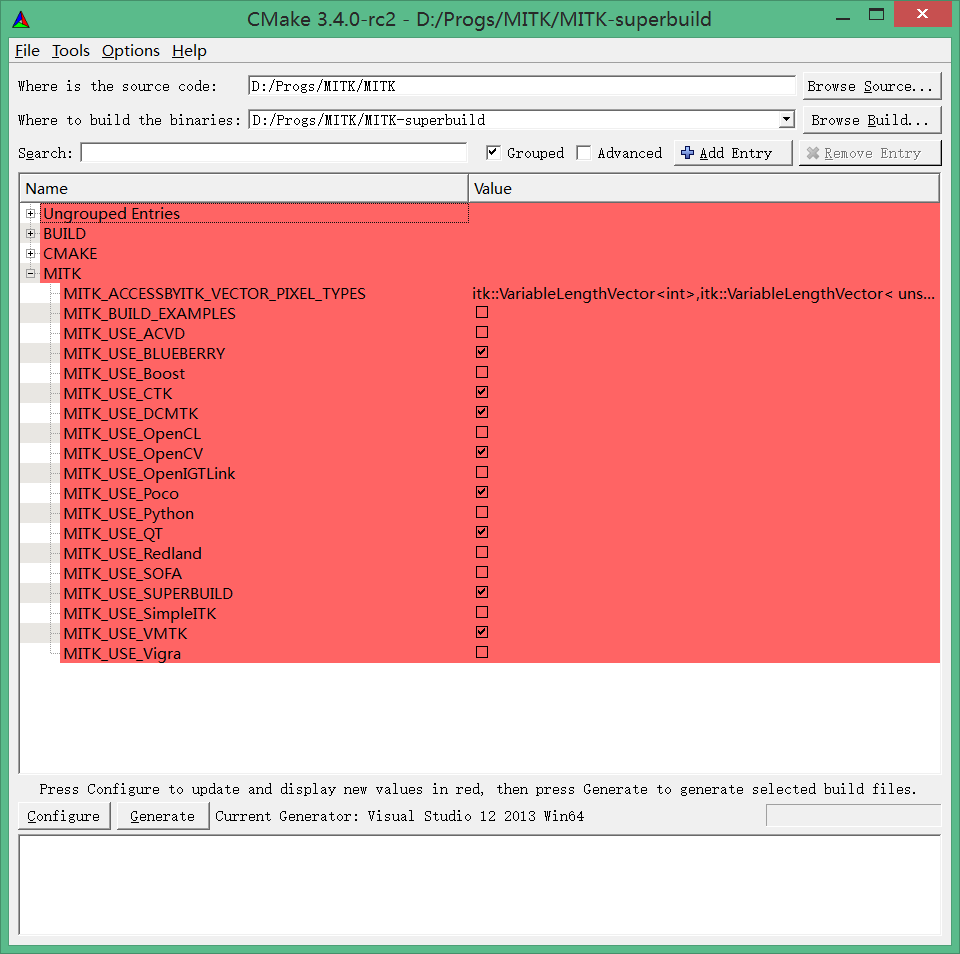Close the CMake window
The height and width of the screenshot is (954, 960).
tap(922, 14)
